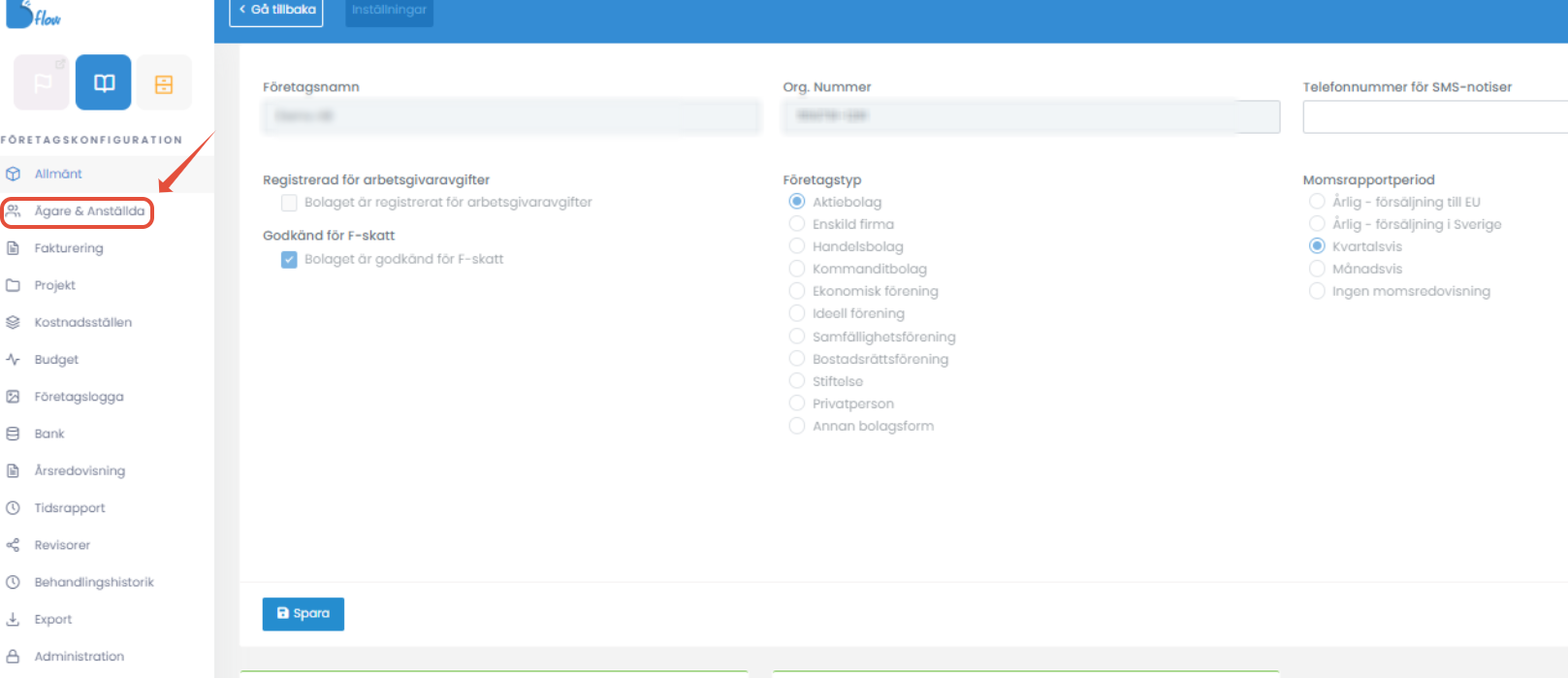Select the Bostadsrättsförening radio button
This screenshot has width=1568, height=678.
797,359
